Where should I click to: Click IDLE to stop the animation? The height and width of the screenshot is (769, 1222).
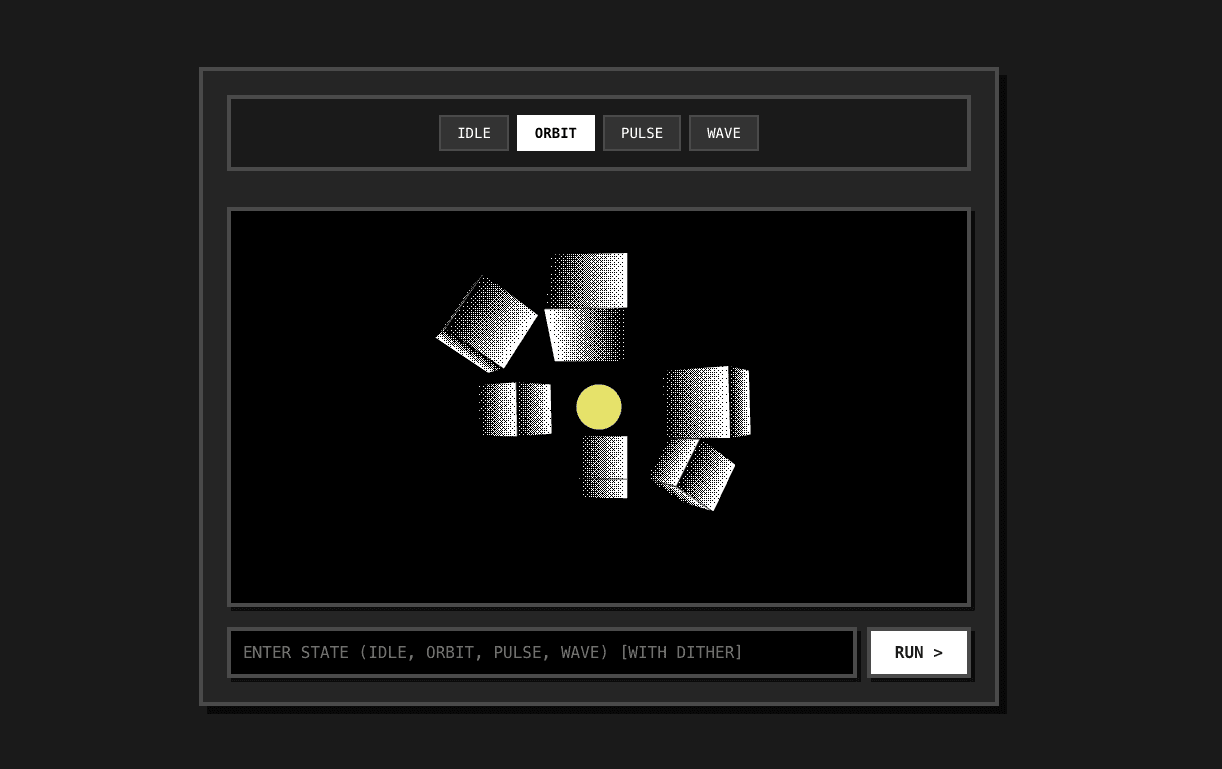(473, 133)
